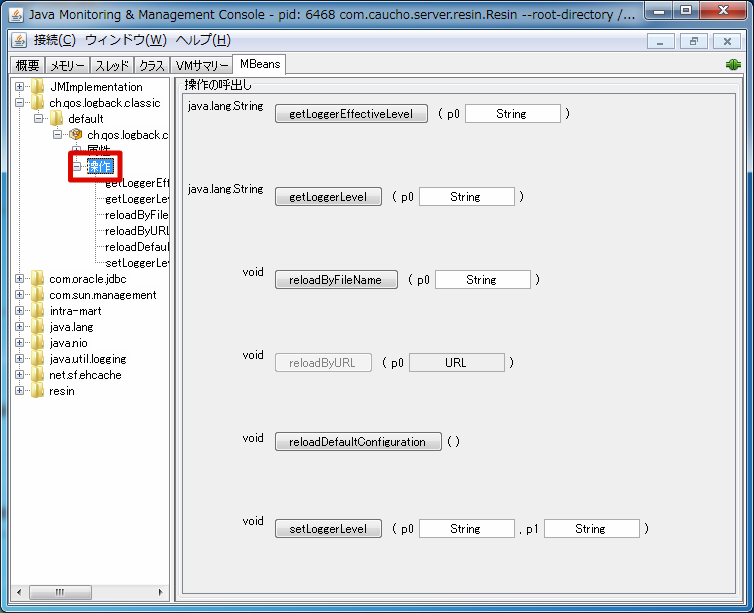Click the tree horizontal scrollbar thumb

tap(60, 592)
